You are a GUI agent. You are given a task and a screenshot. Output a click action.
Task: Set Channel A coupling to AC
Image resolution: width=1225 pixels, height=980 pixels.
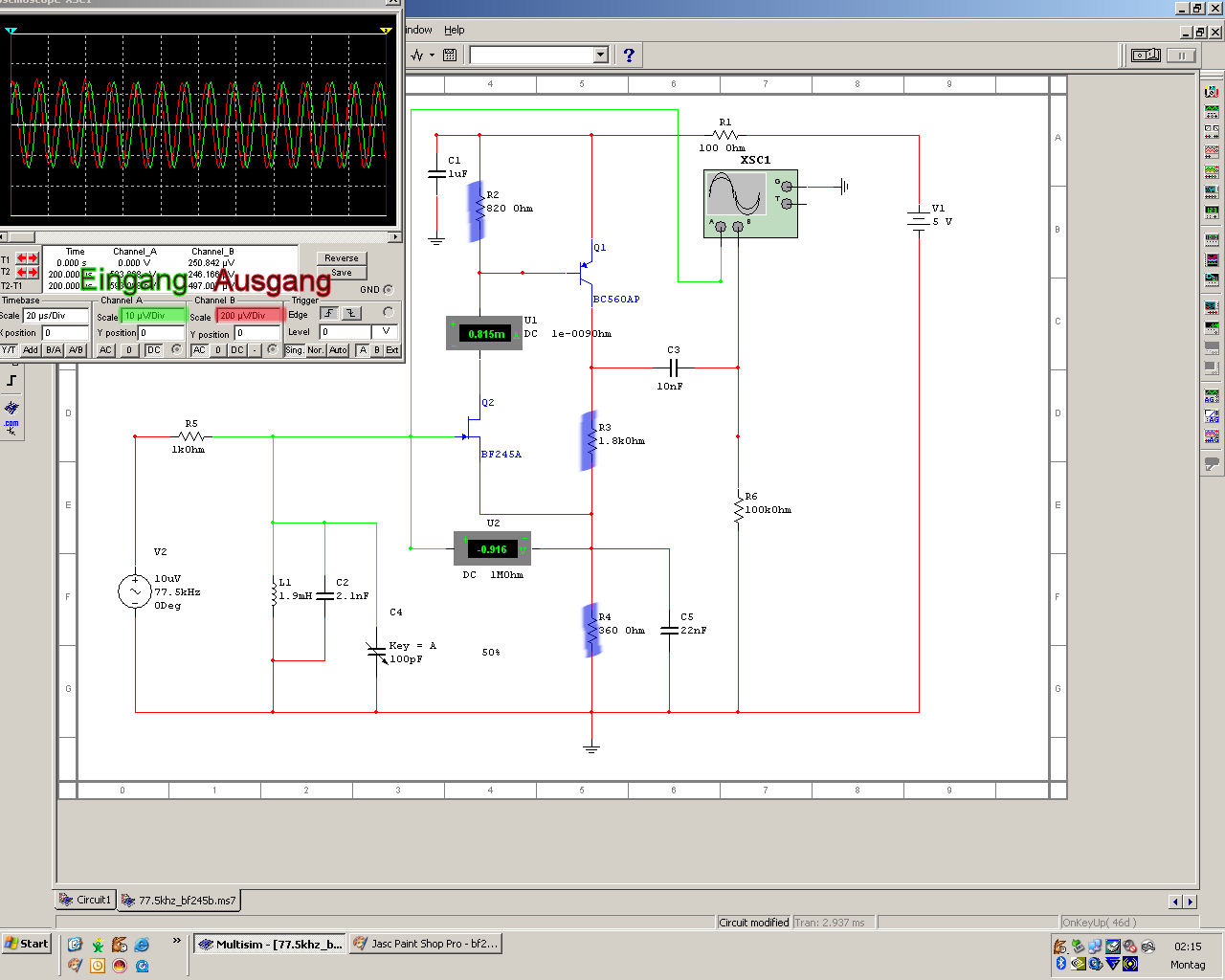pyautogui.click(x=105, y=350)
